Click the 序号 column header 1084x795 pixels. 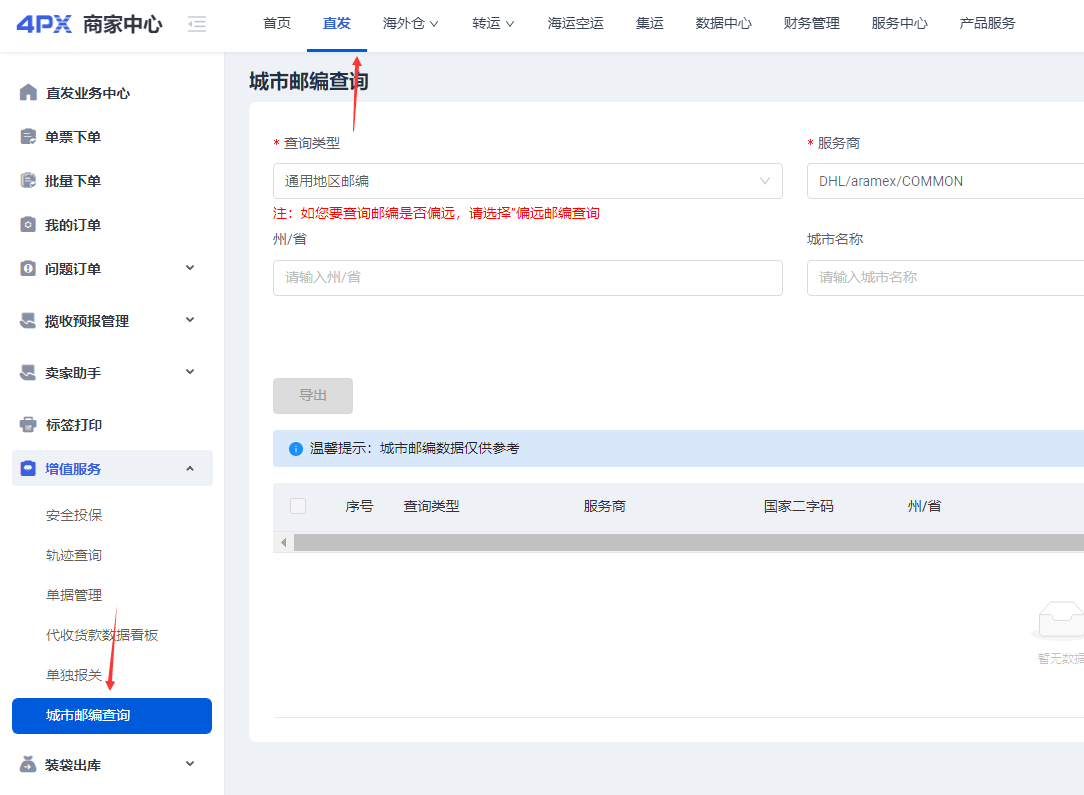pyautogui.click(x=359, y=506)
